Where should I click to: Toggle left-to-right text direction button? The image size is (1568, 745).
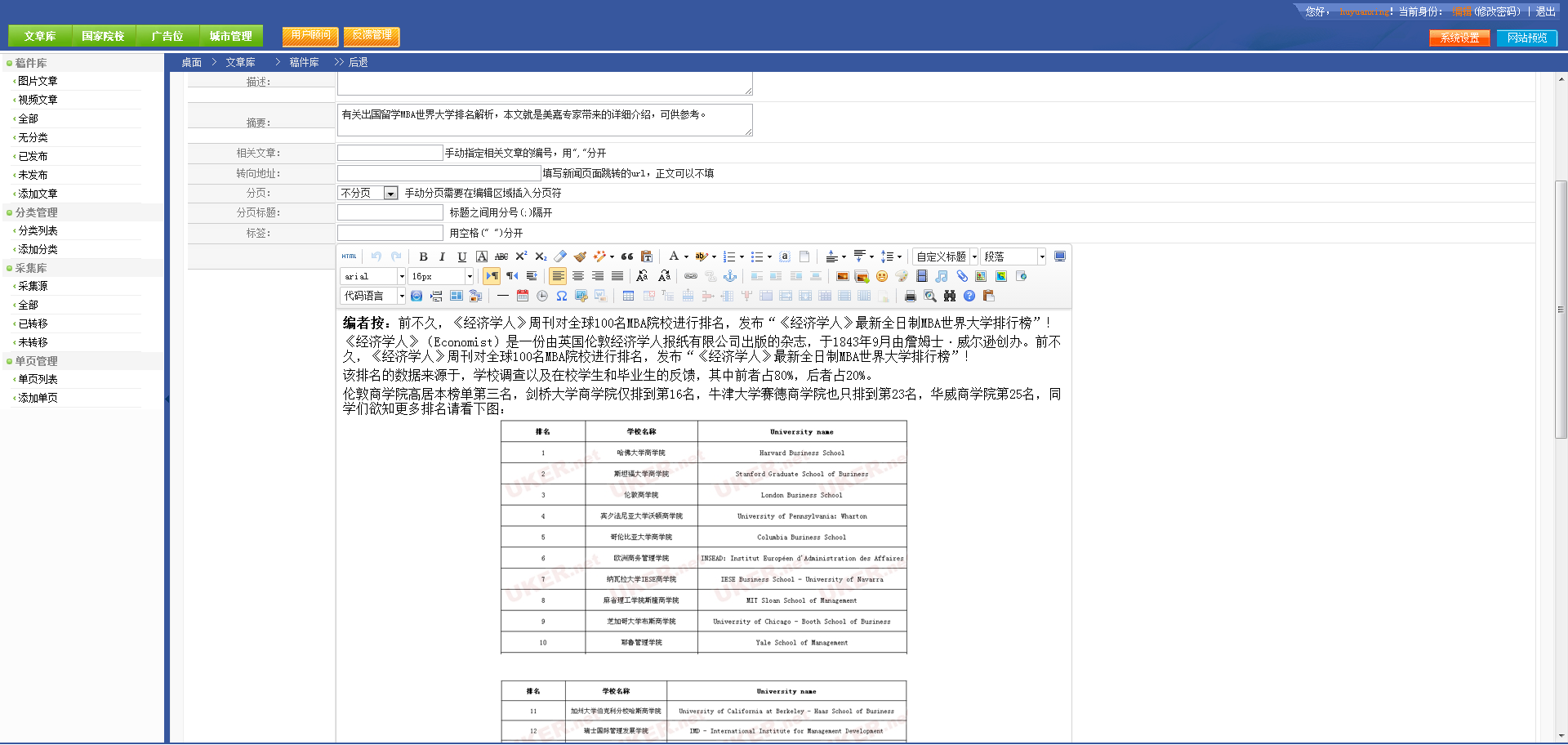(492, 276)
